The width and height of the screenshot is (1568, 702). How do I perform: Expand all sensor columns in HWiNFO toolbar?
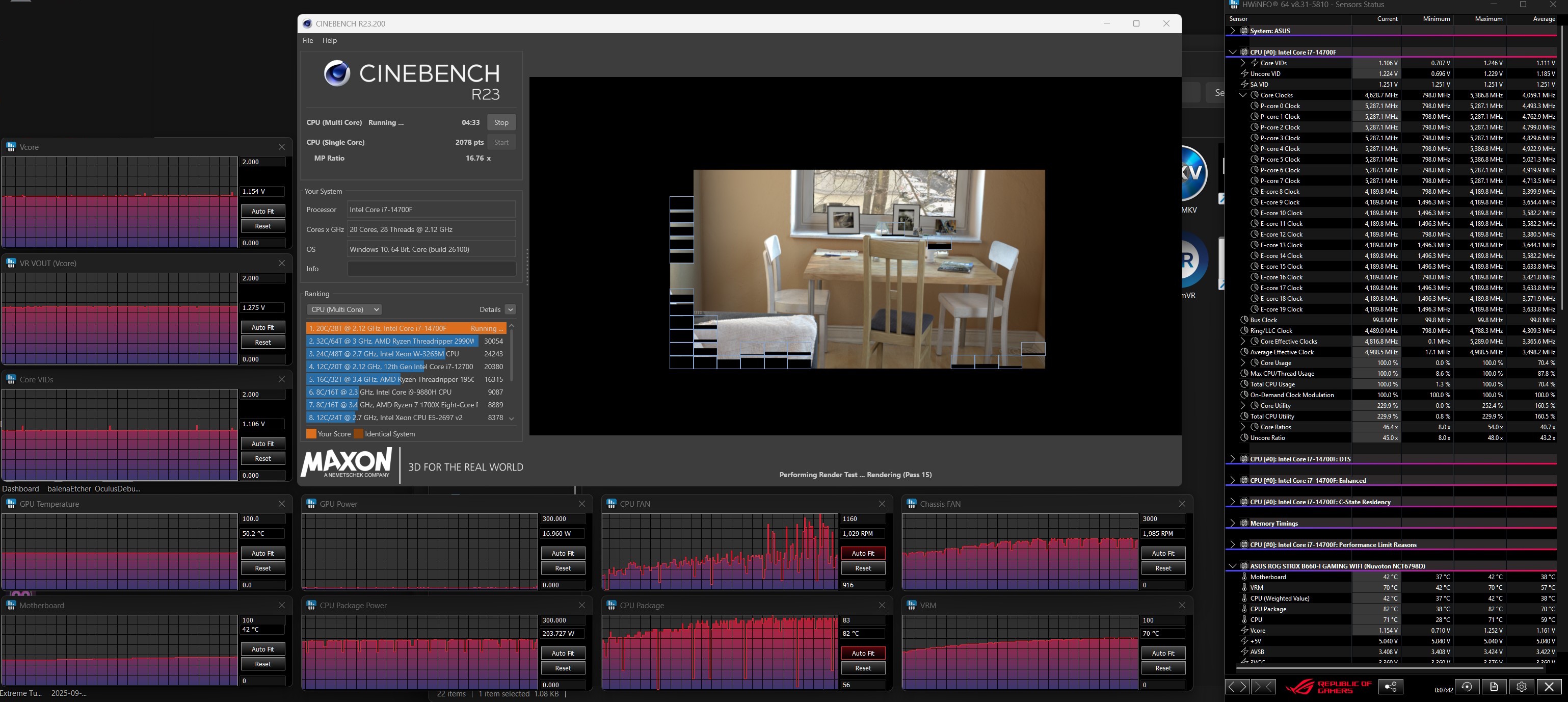(1237, 687)
